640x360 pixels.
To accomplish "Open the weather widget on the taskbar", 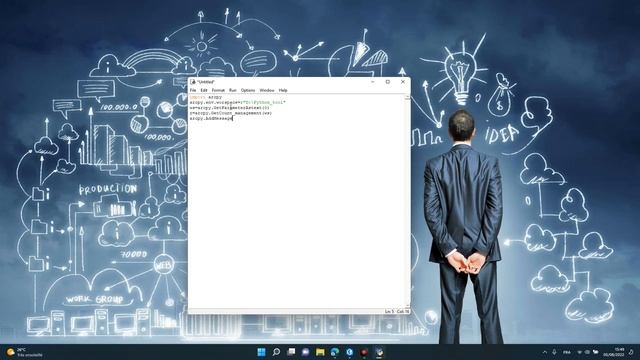I will (24, 352).
